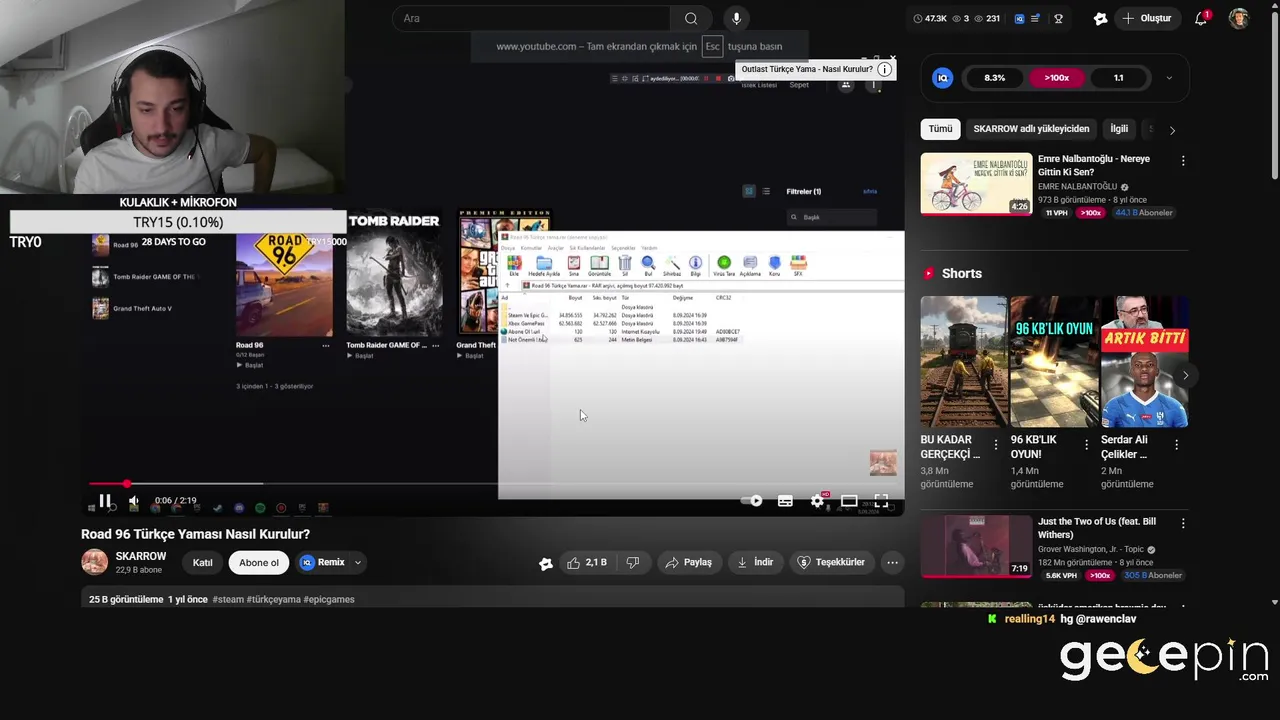Show more filter chips with right arrow
Screen dimensions: 1280x720
pos(1172,130)
